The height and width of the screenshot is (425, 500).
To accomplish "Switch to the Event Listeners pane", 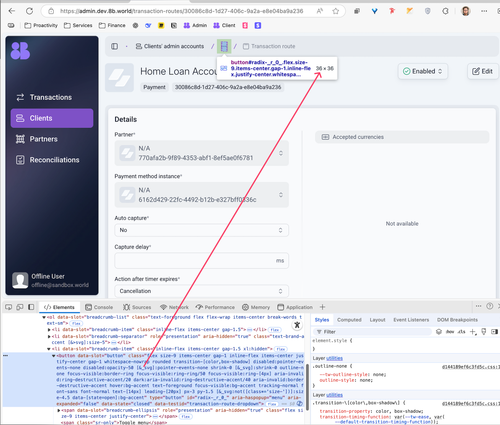I will [x=411, y=320].
